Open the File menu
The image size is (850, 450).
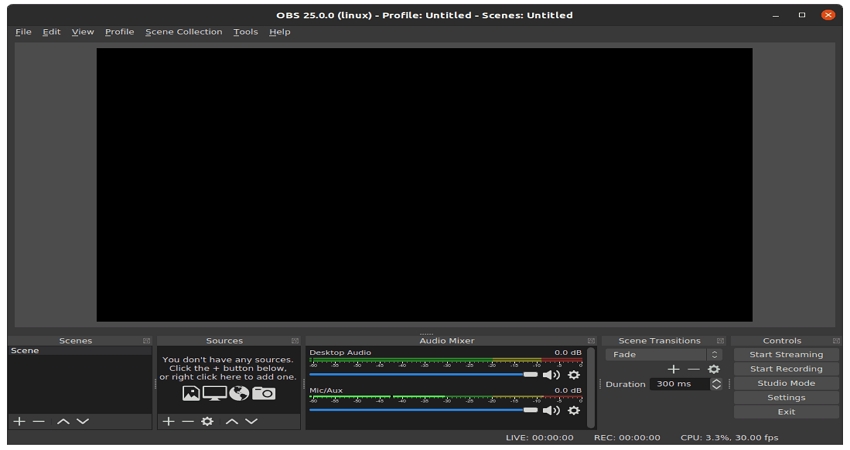pos(23,32)
